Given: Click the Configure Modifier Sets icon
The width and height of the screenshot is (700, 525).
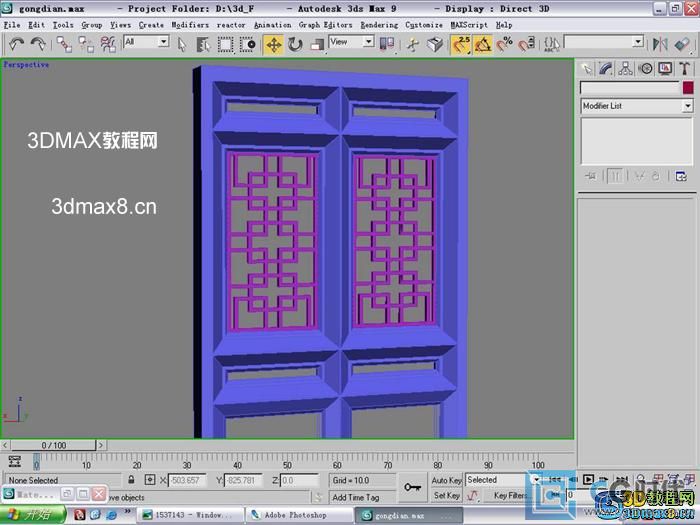Looking at the screenshot, I should pos(681,176).
